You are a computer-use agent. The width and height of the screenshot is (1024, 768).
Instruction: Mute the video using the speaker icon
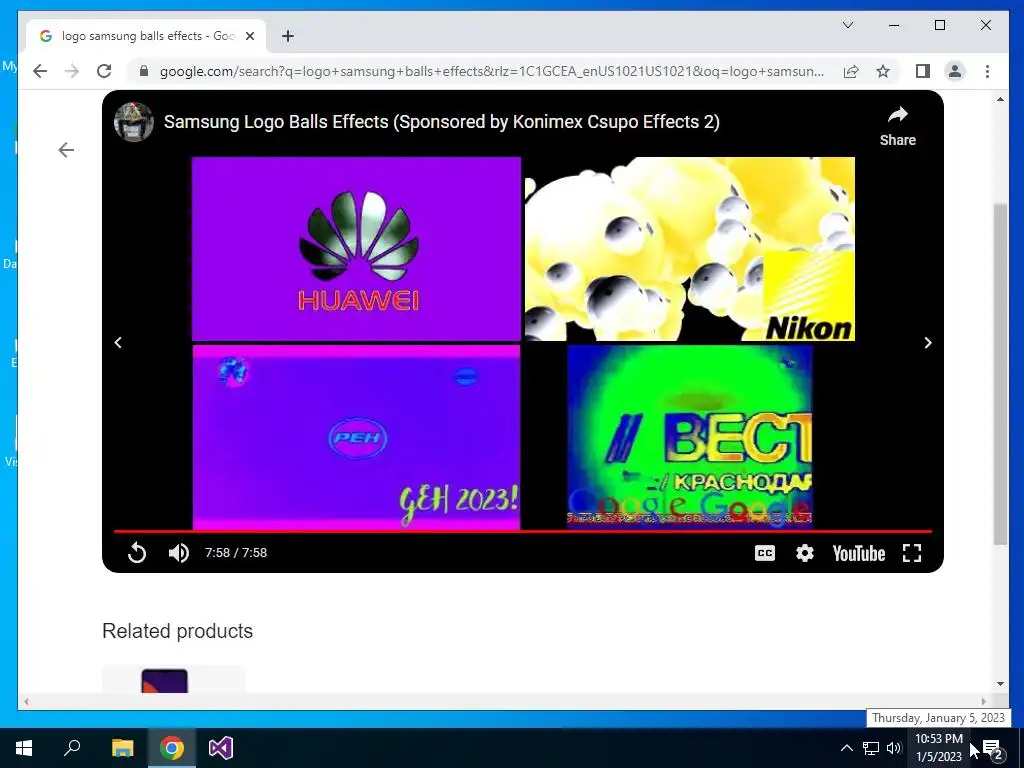pos(178,553)
